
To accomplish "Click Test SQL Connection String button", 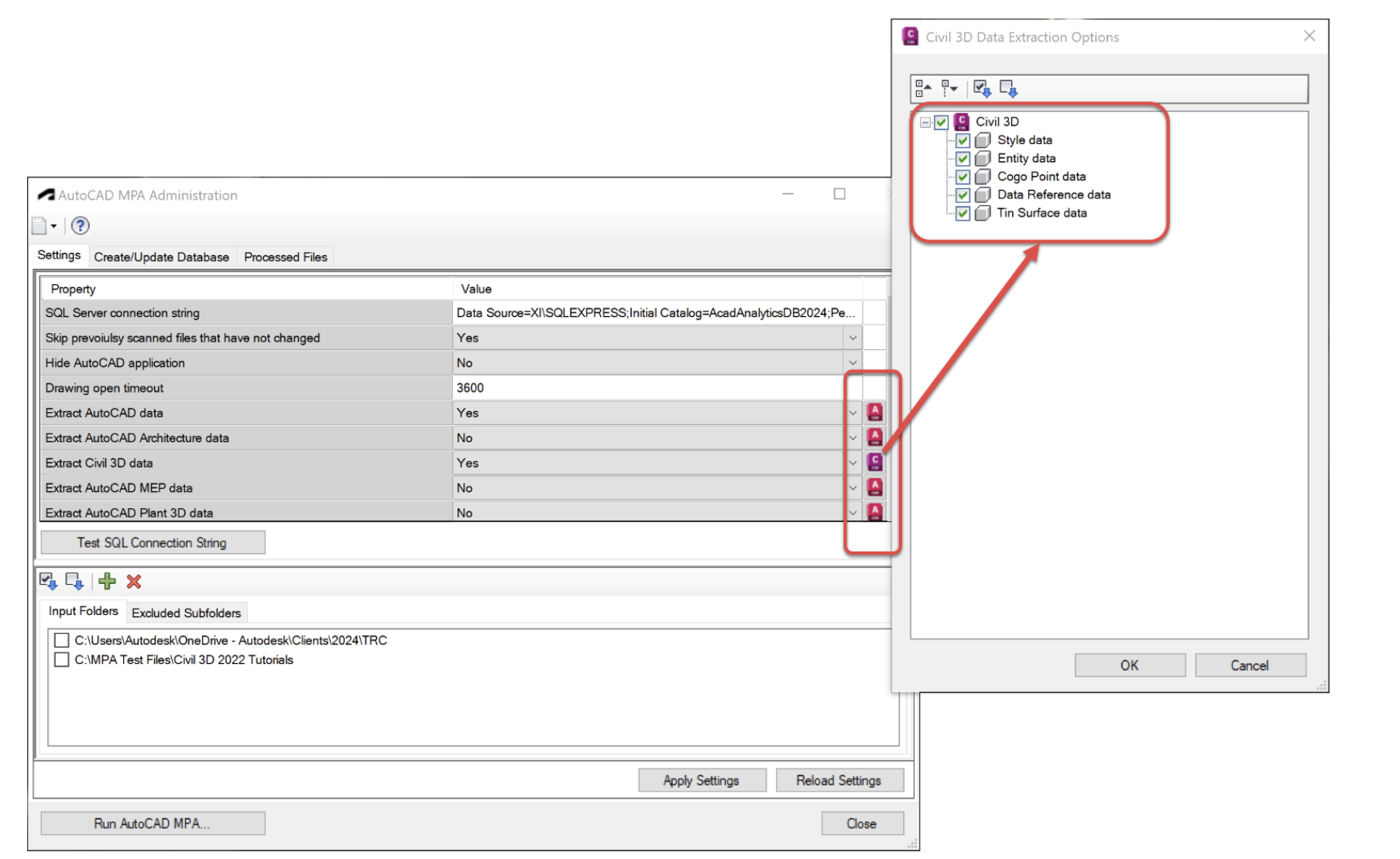I will pyautogui.click(x=153, y=543).
